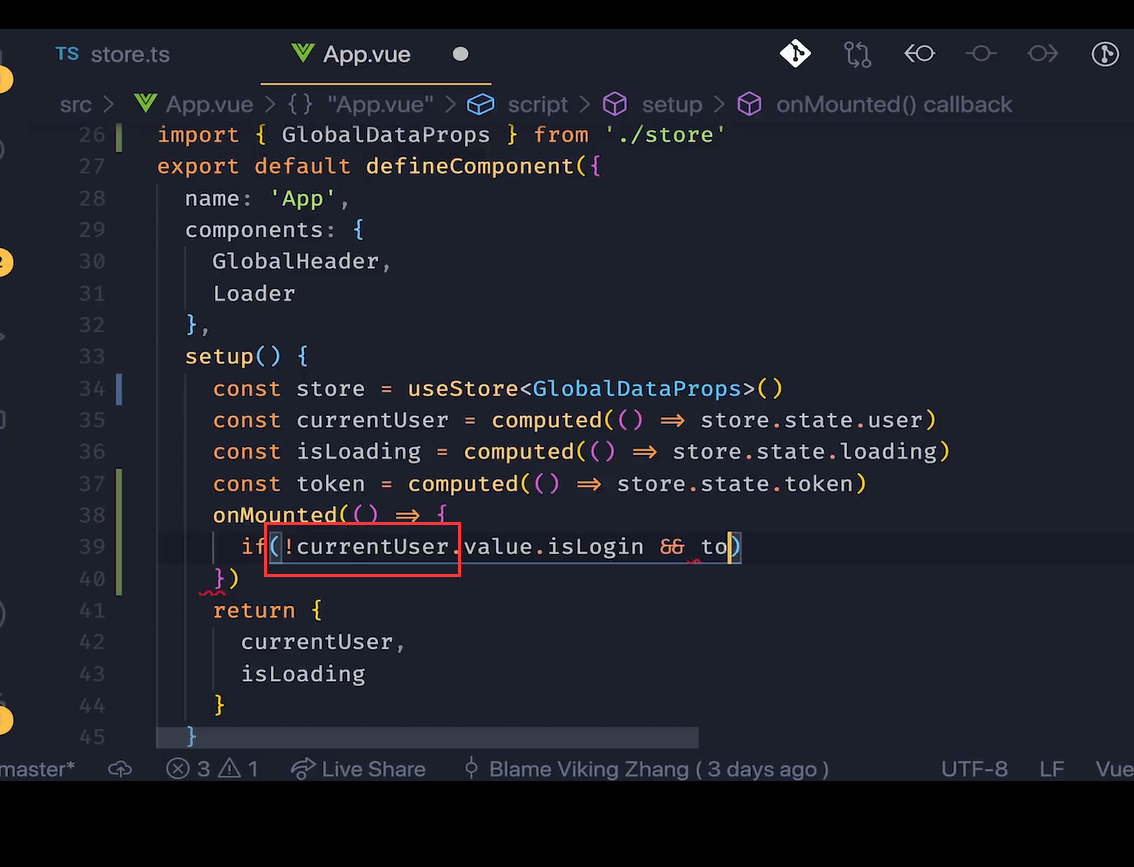Click isLogin on line 39
This screenshot has height=867, width=1134.
pyautogui.click(x=595, y=547)
